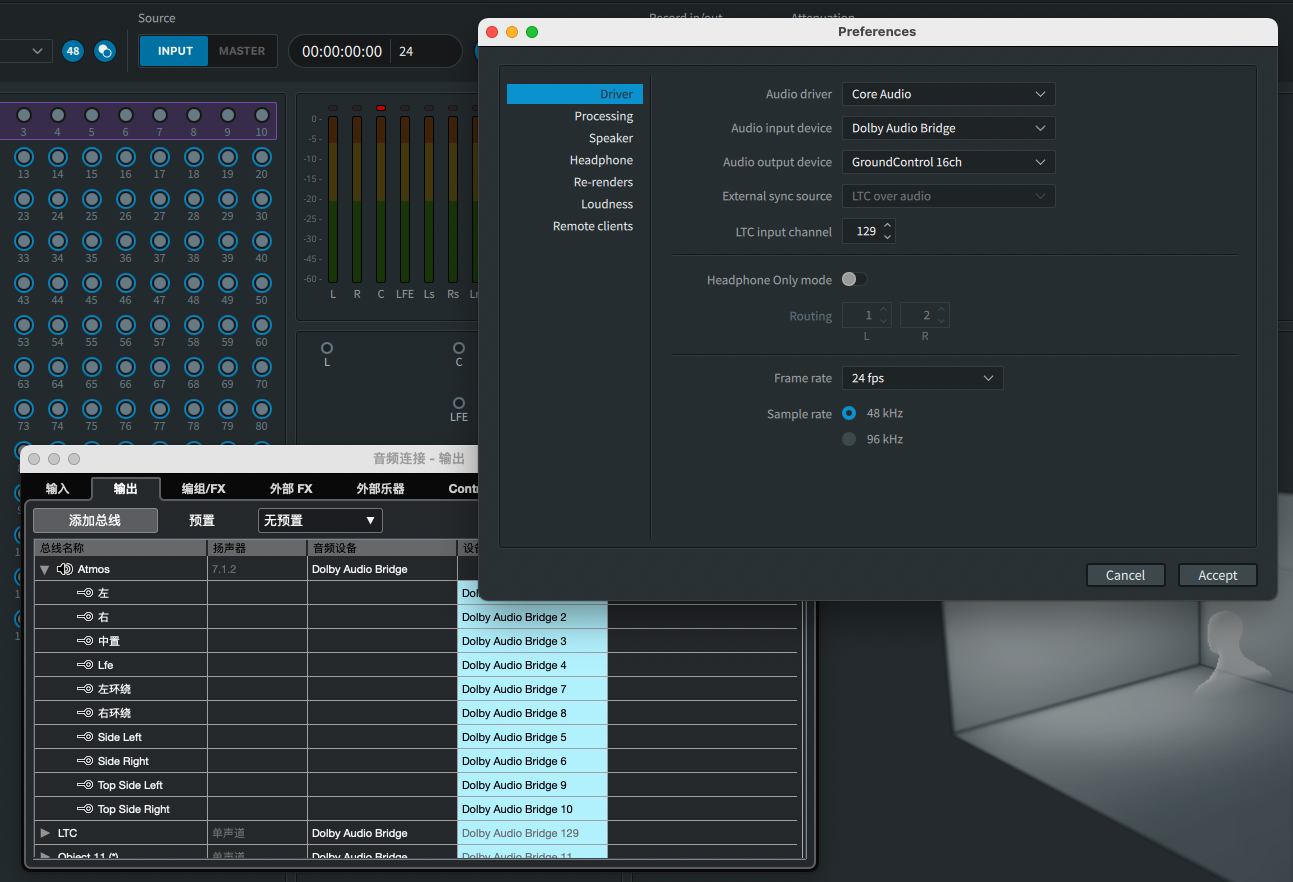Click the Atmos bus speaker icon
Viewport: 1293px width, 882px height.
tap(65, 569)
